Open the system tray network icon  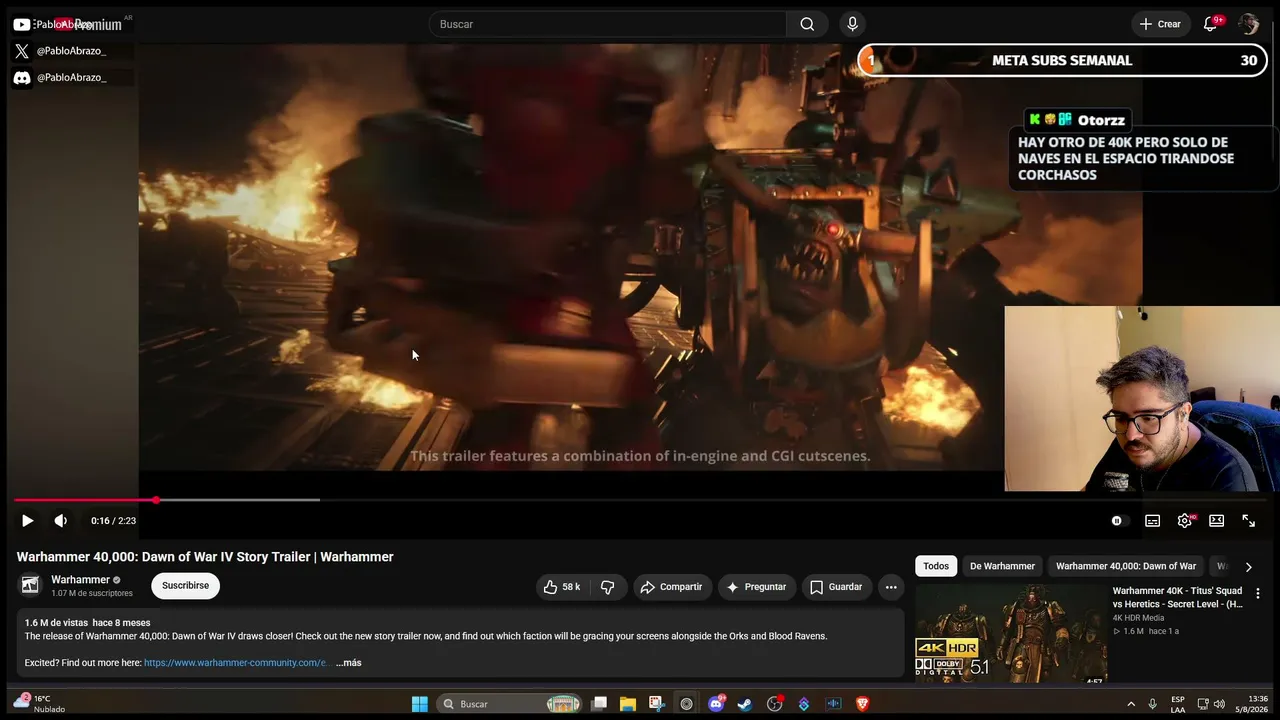(1203, 704)
